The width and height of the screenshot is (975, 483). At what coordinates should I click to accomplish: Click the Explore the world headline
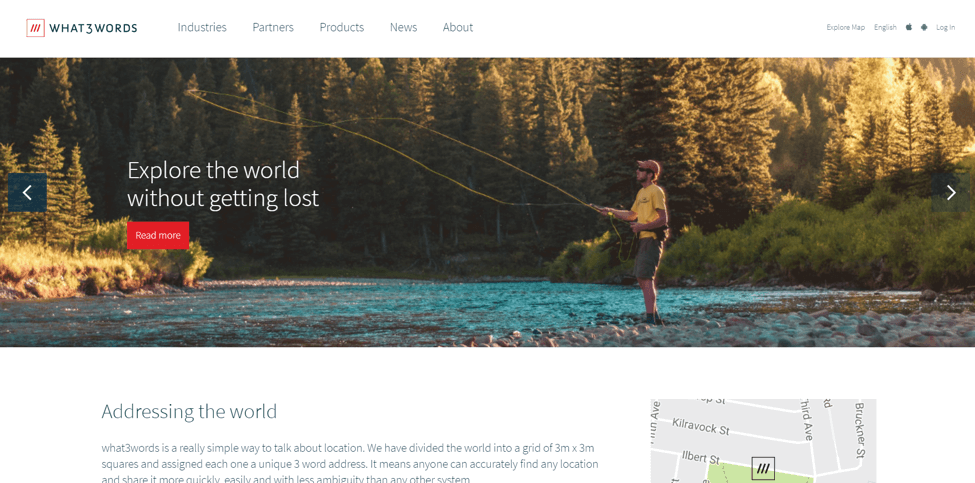point(223,184)
